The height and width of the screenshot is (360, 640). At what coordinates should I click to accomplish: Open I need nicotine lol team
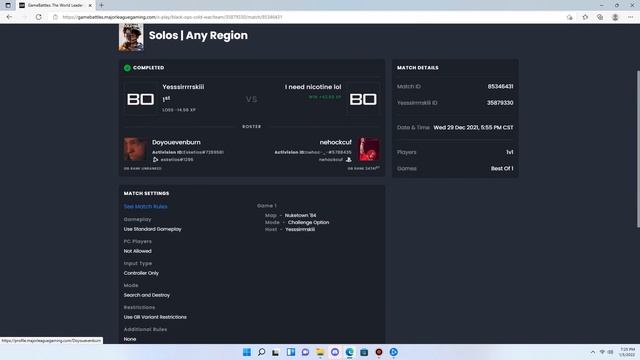click(313, 87)
